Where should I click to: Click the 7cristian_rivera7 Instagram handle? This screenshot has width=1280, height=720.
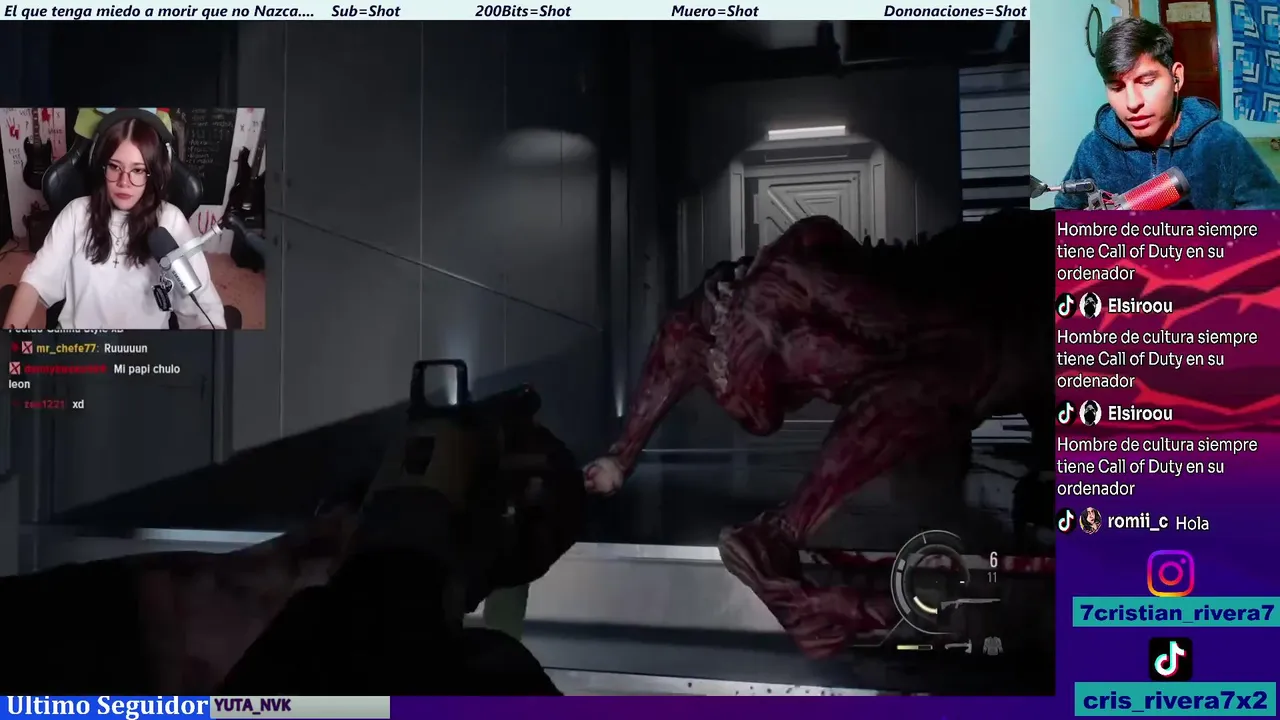(1176, 613)
